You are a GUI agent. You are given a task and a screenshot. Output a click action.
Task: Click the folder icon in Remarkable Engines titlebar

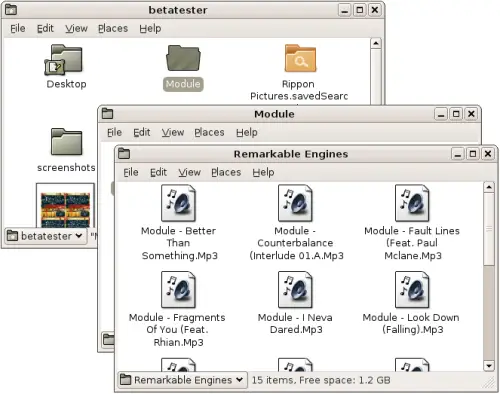pos(124,154)
